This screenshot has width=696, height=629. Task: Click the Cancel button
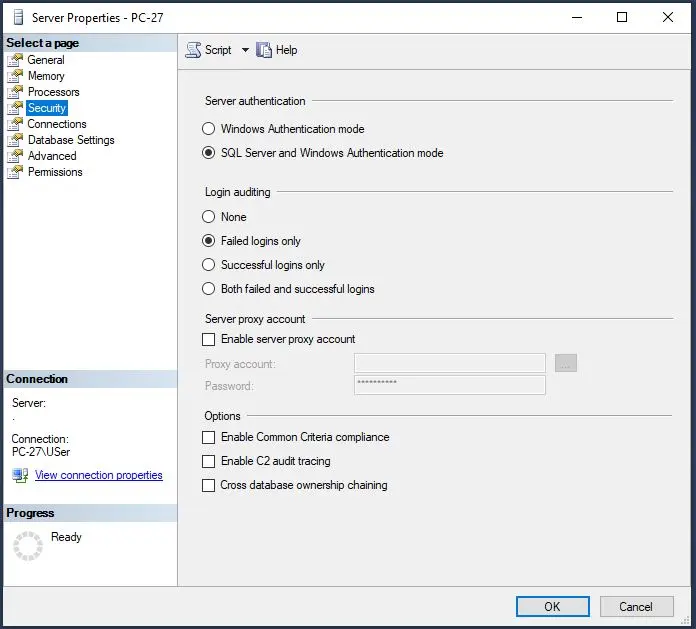click(636, 606)
